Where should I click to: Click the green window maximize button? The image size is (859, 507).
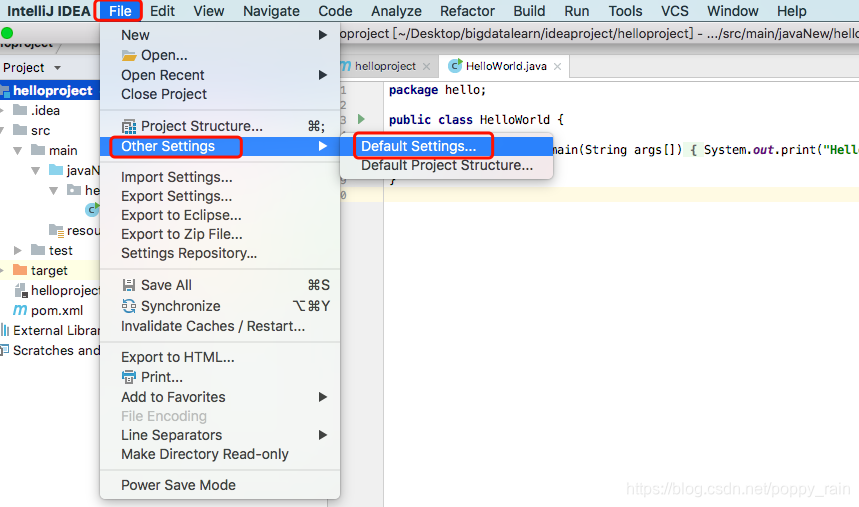click(7, 33)
